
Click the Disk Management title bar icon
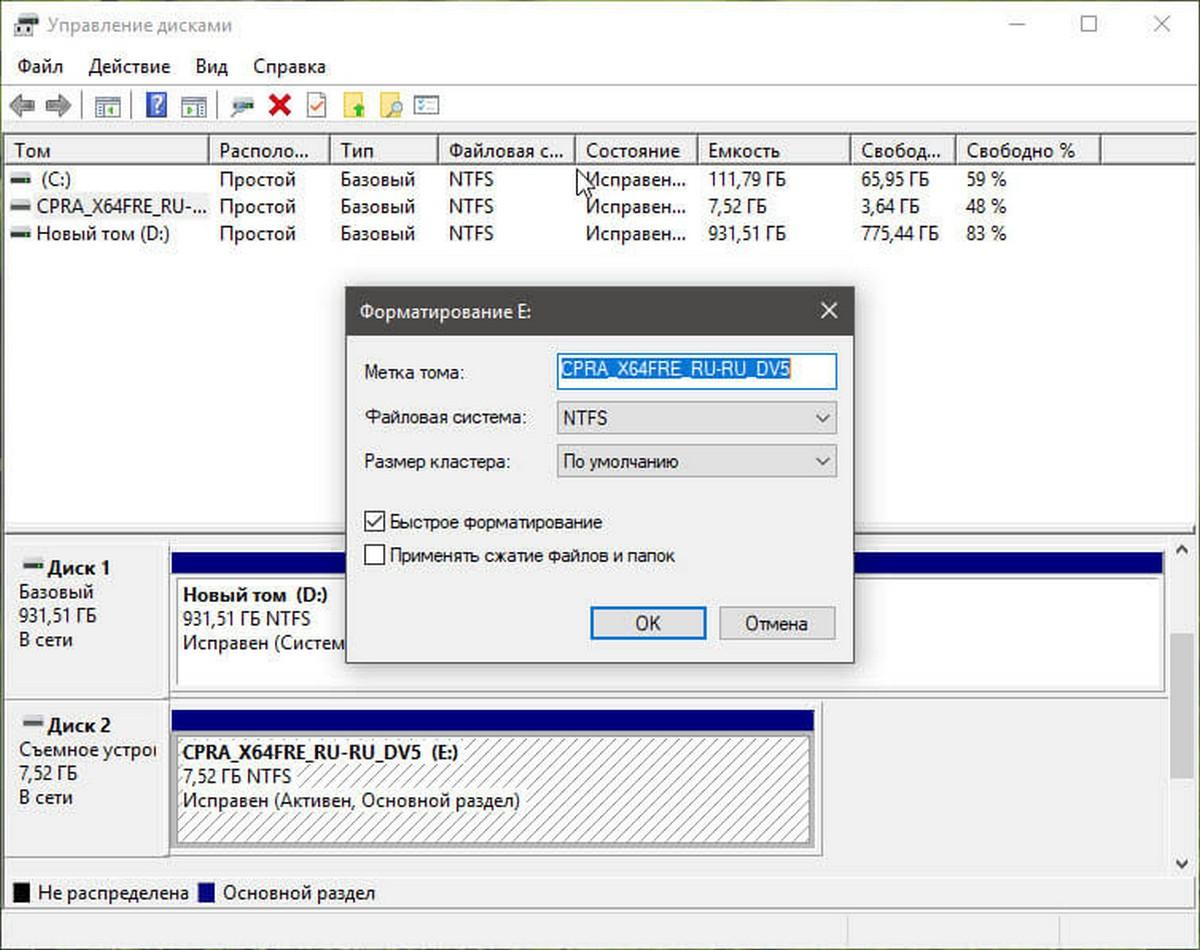[x=26, y=25]
